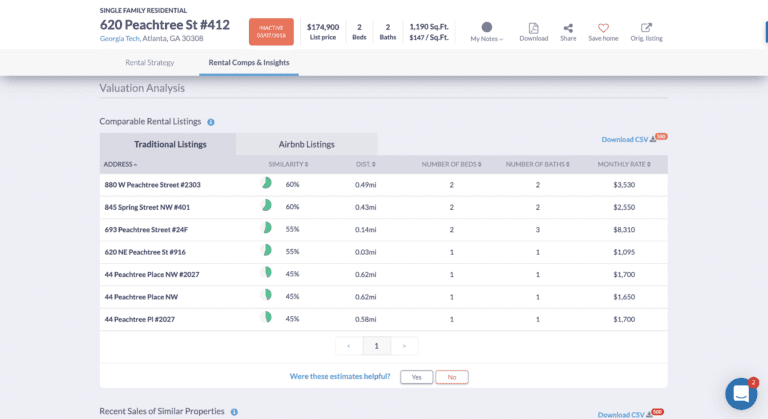
Task: Answer Yes to estimates helpful question
Action: point(416,377)
